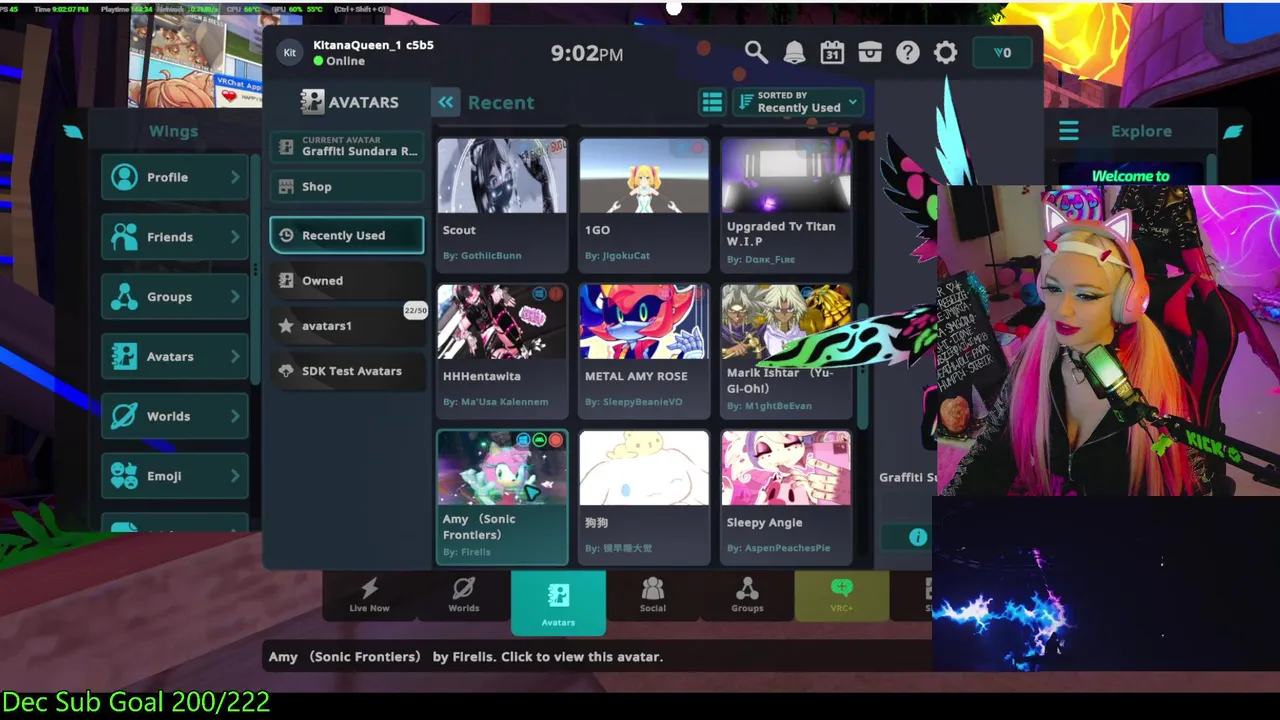The height and width of the screenshot is (720, 1280).
Task: Open the help question mark icon
Action: point(907,53)
